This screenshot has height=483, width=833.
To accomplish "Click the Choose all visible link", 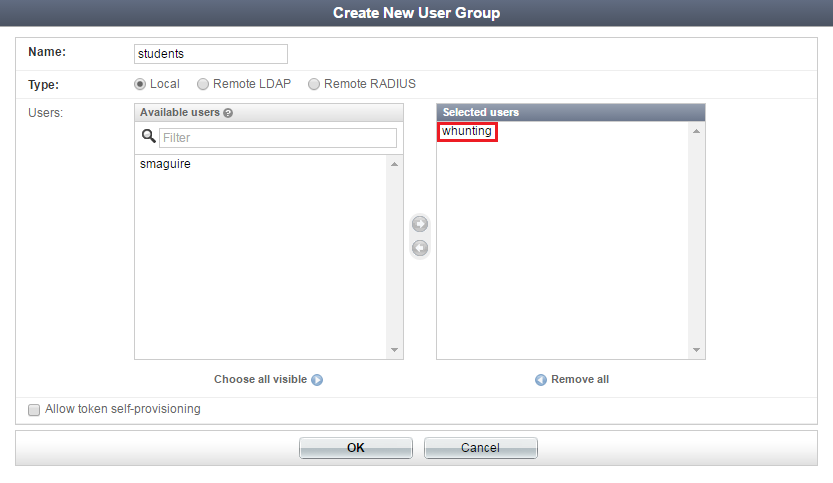I will pyautogui.click(x=260, y=380).
